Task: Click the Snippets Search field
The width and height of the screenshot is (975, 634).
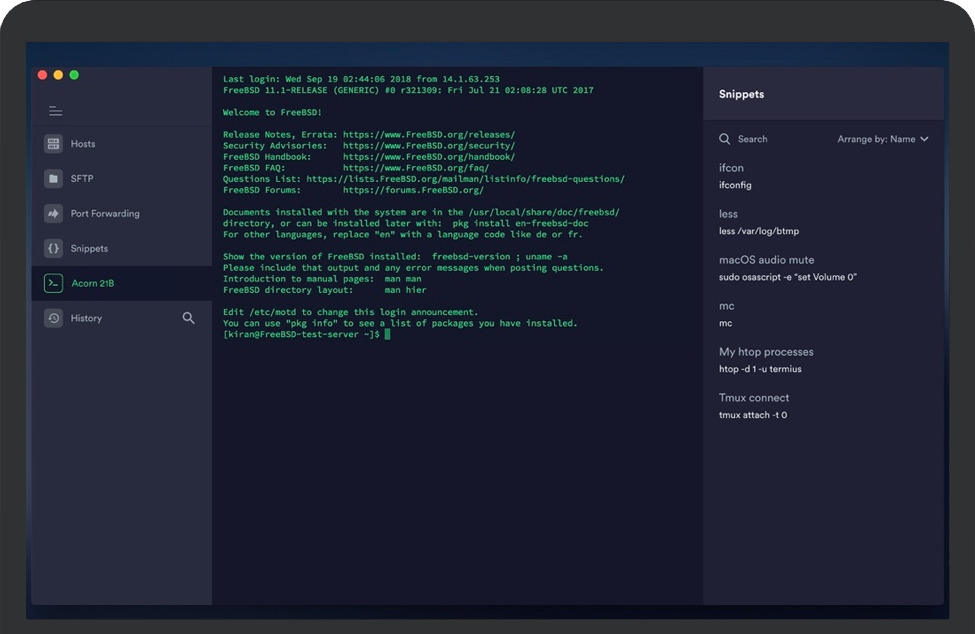Action: point(752,139)
